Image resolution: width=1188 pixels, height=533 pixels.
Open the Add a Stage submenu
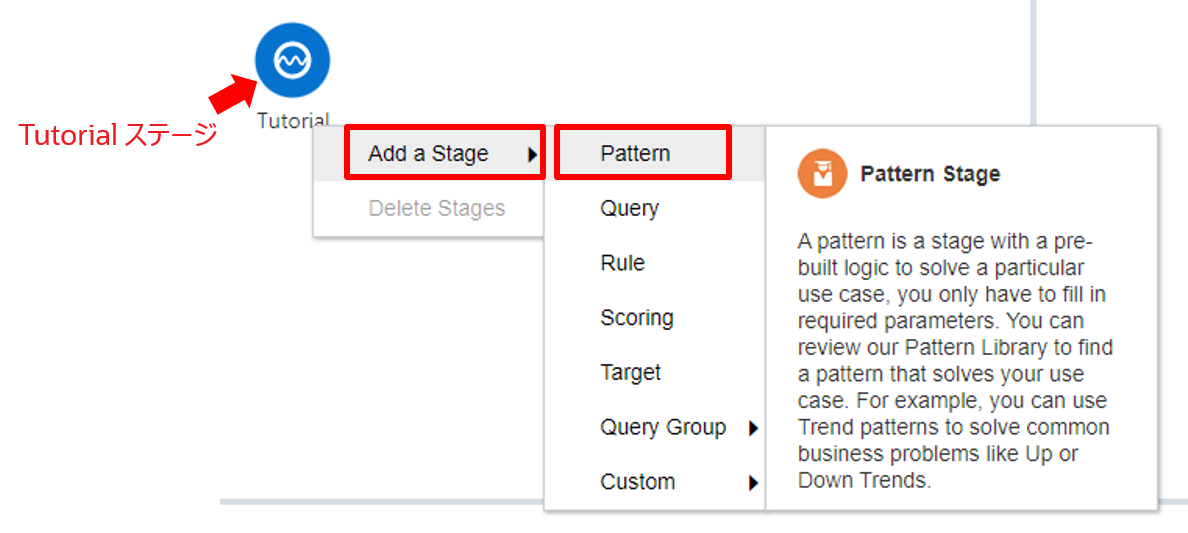pos(428,154)
